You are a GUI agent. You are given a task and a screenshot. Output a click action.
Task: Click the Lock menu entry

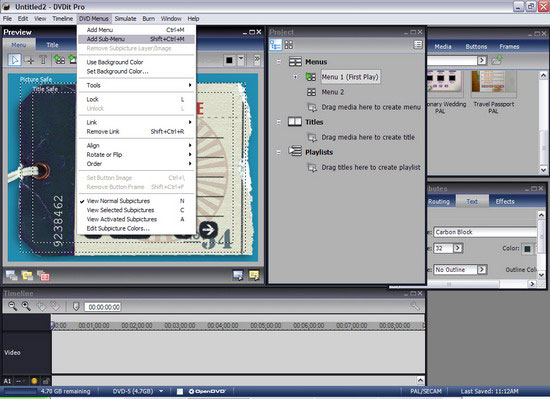pos(136,99)
